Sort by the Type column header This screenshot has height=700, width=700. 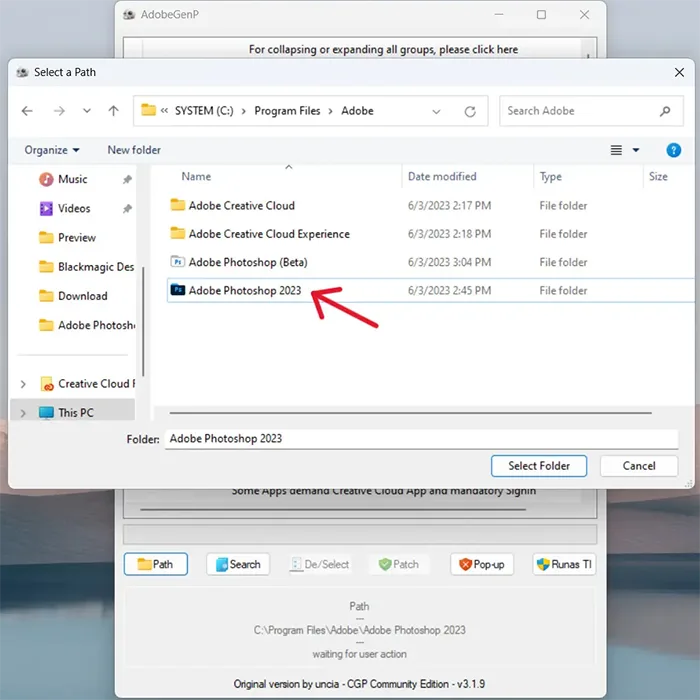coord(550,177)
